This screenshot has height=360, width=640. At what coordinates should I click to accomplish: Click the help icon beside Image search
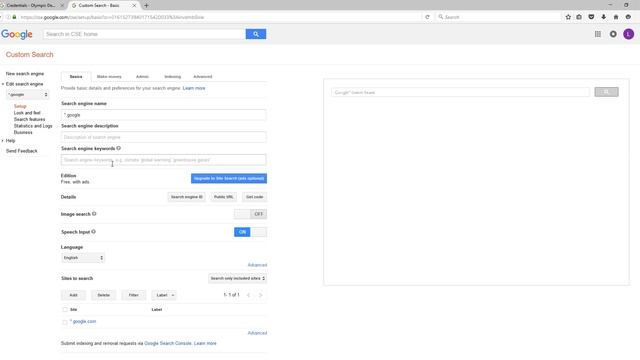click(x=94, y=213)
